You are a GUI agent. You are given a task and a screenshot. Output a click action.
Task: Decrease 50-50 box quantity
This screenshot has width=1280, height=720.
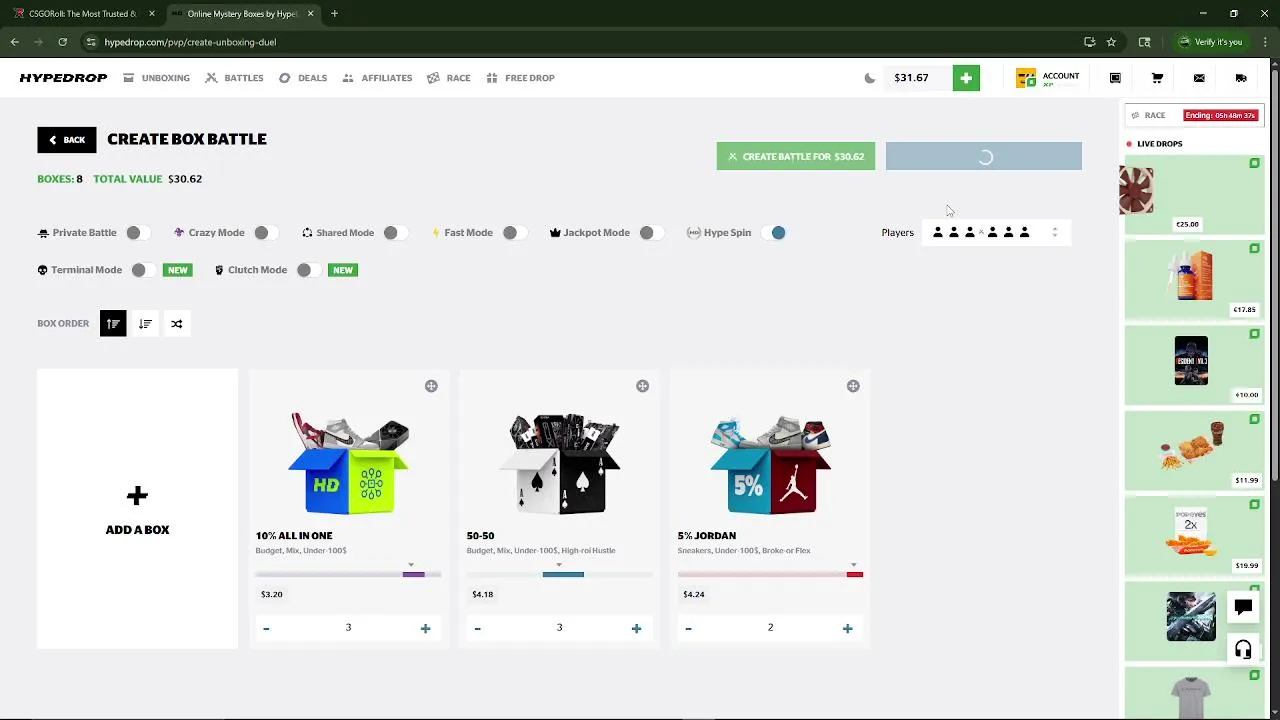coord(477,628)
